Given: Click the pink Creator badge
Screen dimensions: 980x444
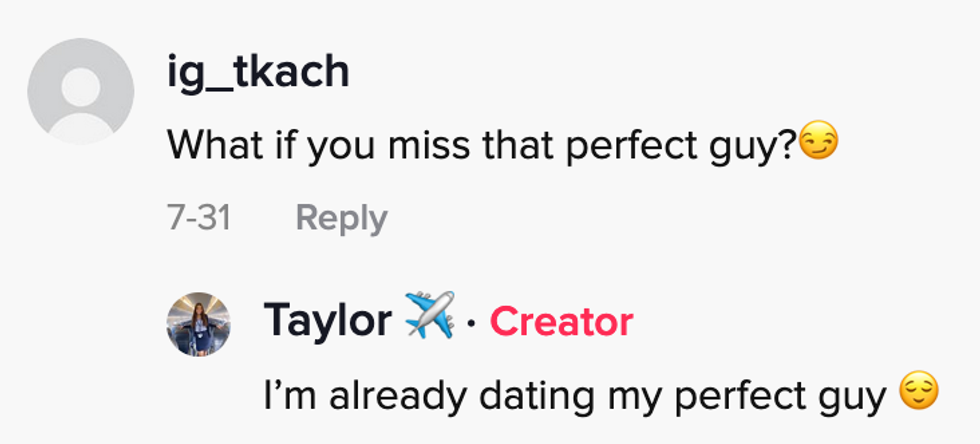Looking at the screenshot, I should pyautogui.click(x=562, y=321).
